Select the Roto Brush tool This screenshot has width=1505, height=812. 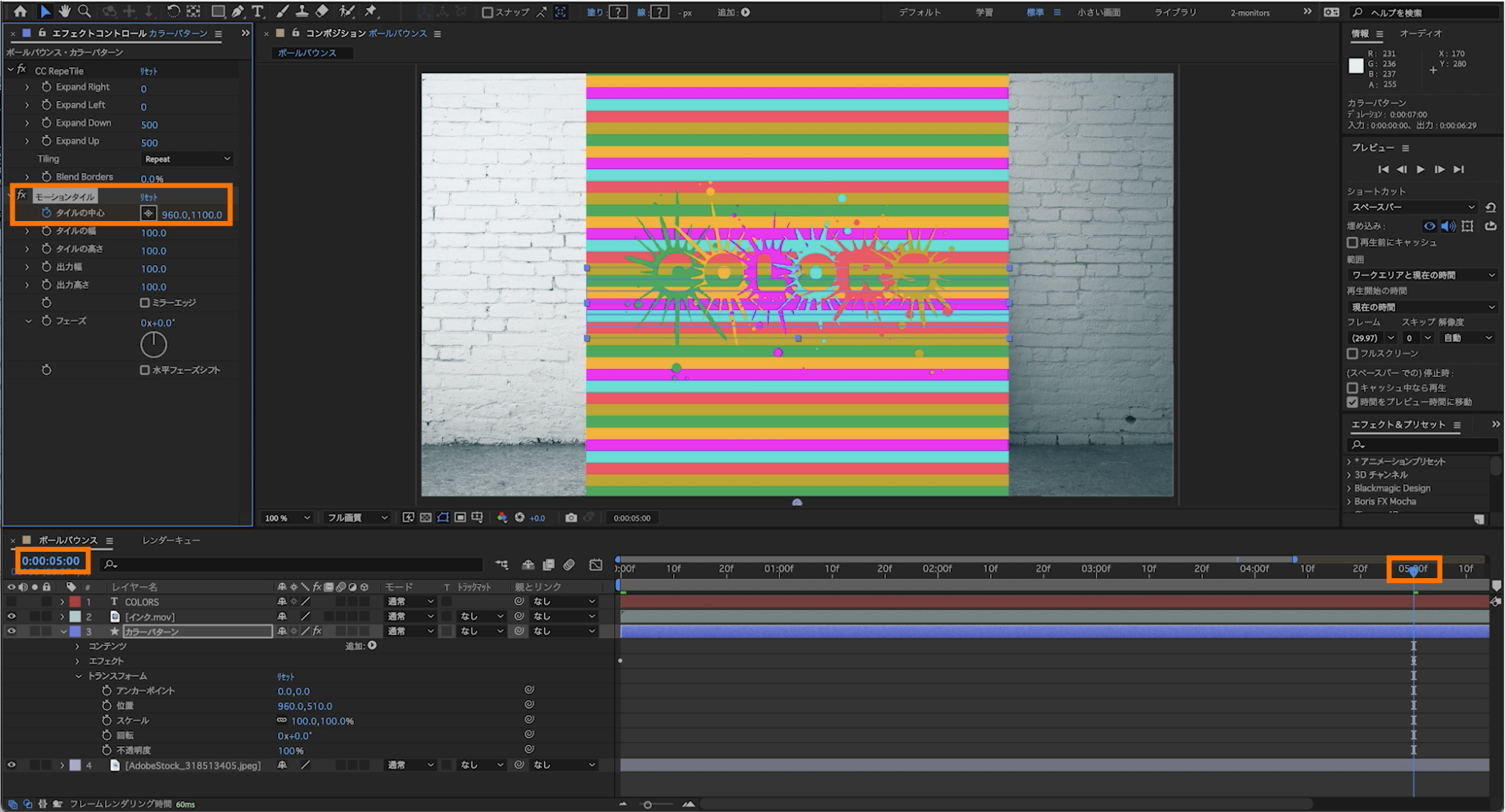coord(347,11)
